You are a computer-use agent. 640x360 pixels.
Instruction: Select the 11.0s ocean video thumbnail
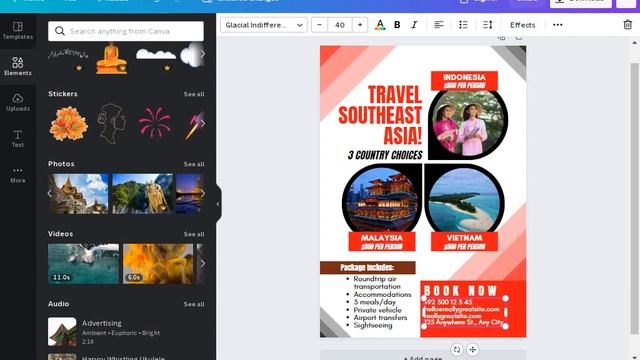[x=83, y=264]
